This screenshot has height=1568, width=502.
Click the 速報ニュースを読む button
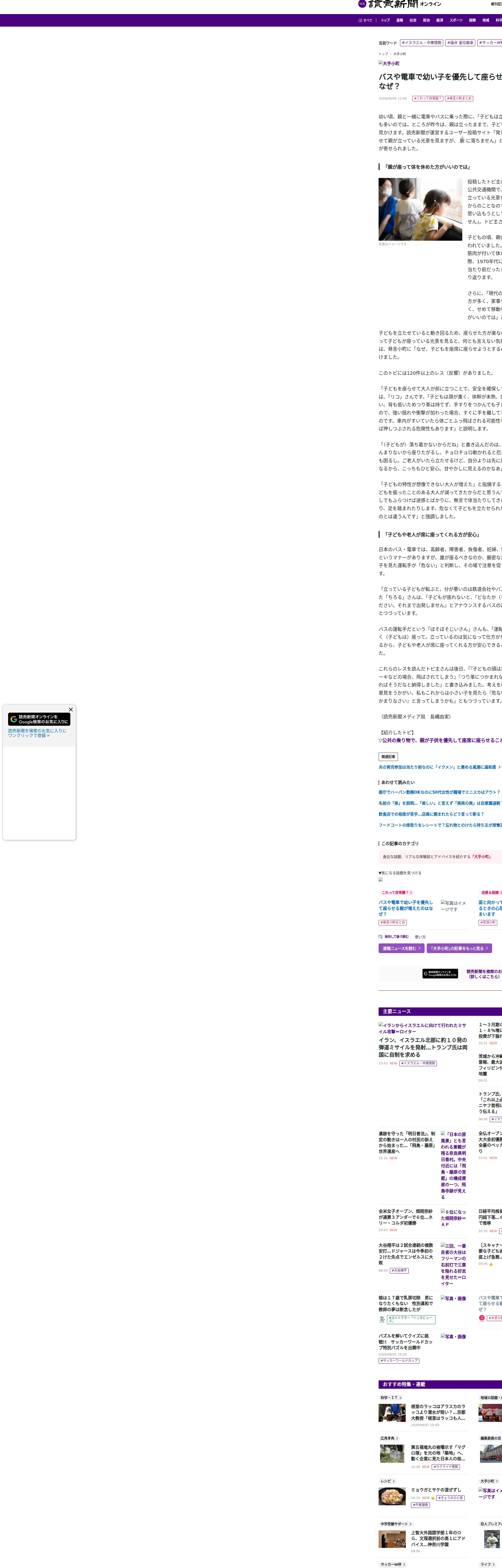tap(402, 948)
